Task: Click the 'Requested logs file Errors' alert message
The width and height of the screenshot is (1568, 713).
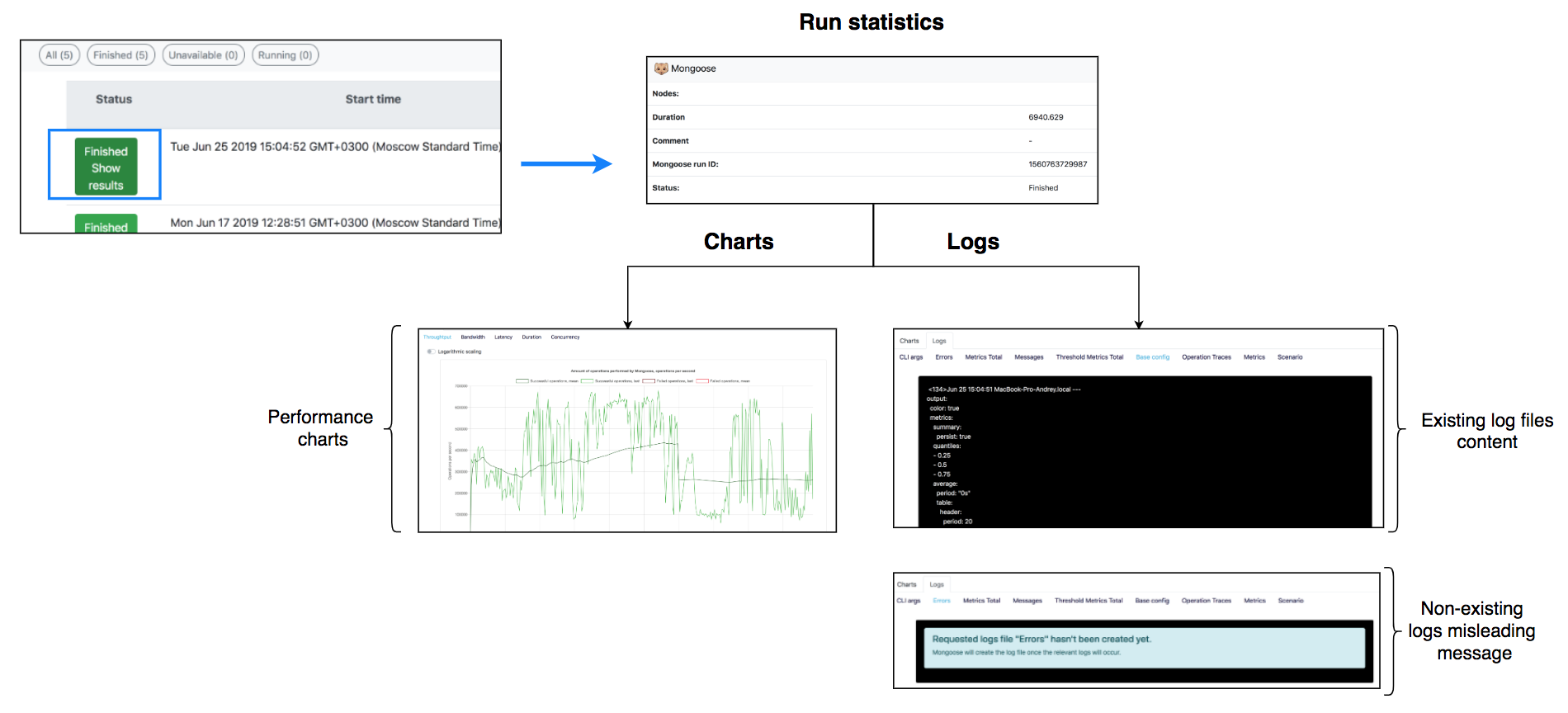Action: point(1145,648)
